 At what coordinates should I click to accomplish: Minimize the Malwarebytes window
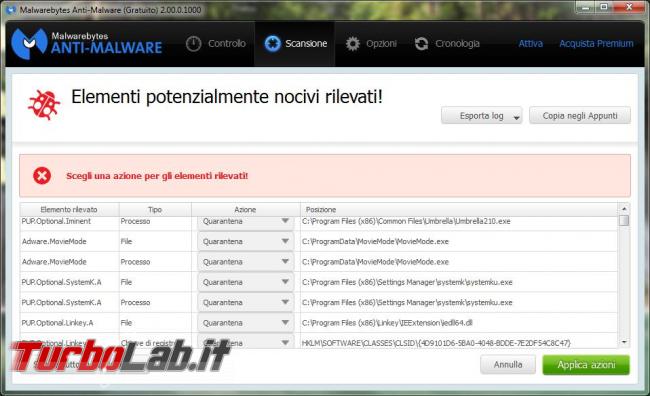pyautogui.click(x=585, y=7)
